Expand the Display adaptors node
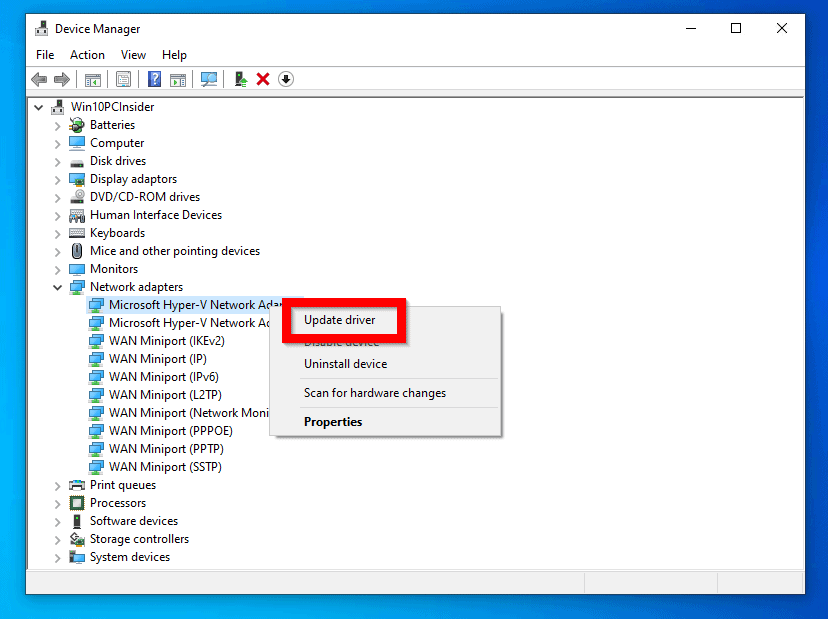This screenshot has width=828, height=619. coord(58,179)
